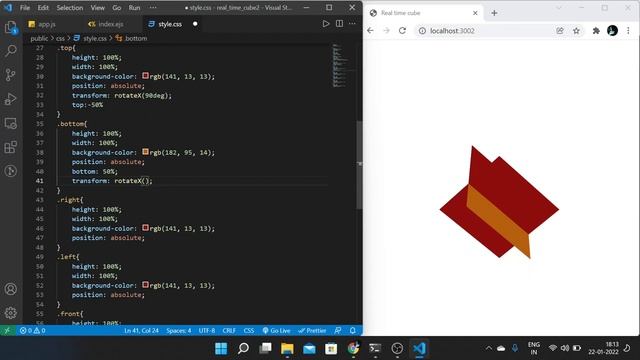Pick color swatch on line 46

pyautogui.click(x=145, y=228)
